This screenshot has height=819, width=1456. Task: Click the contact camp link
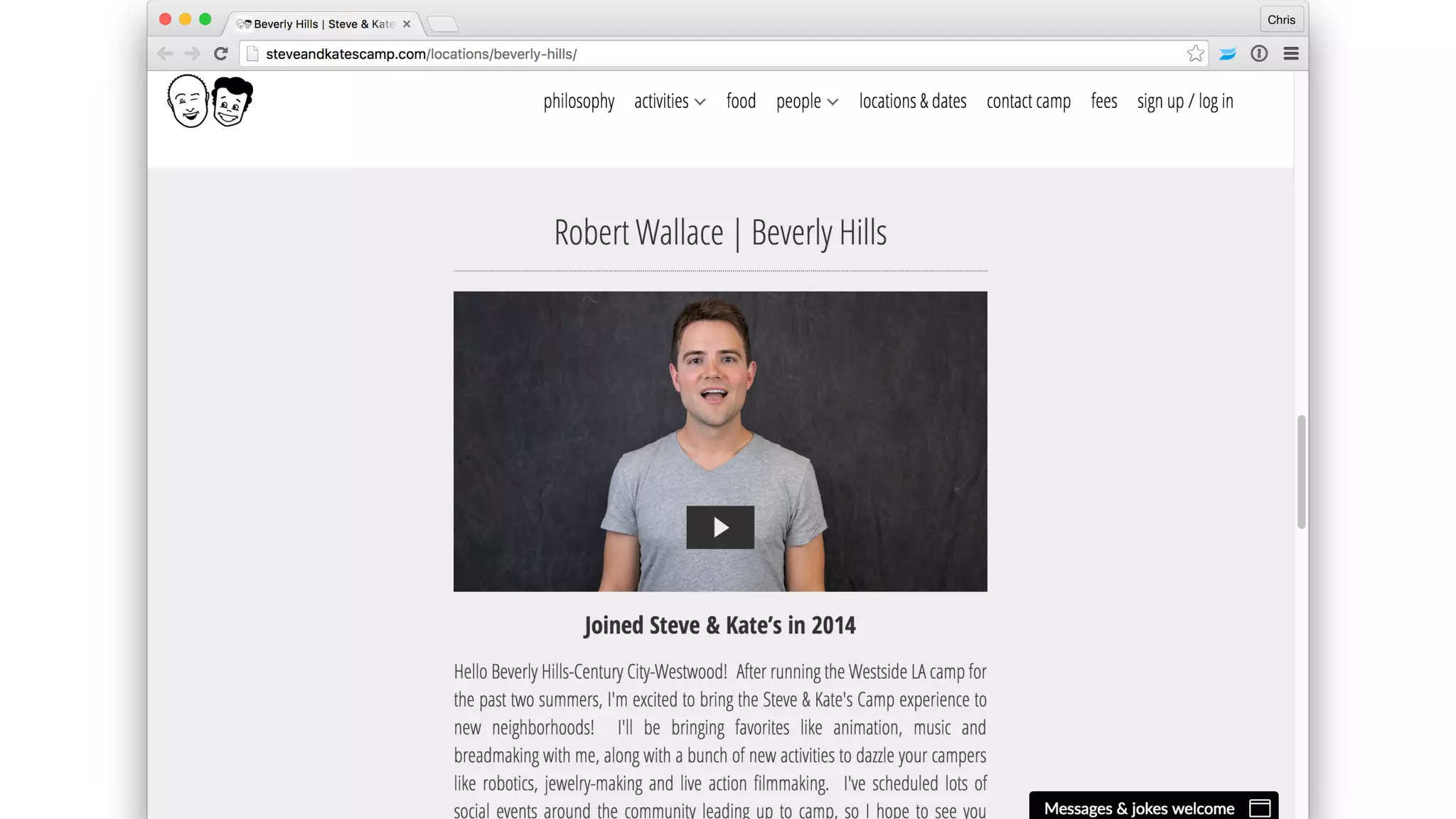click(1028, 102)
